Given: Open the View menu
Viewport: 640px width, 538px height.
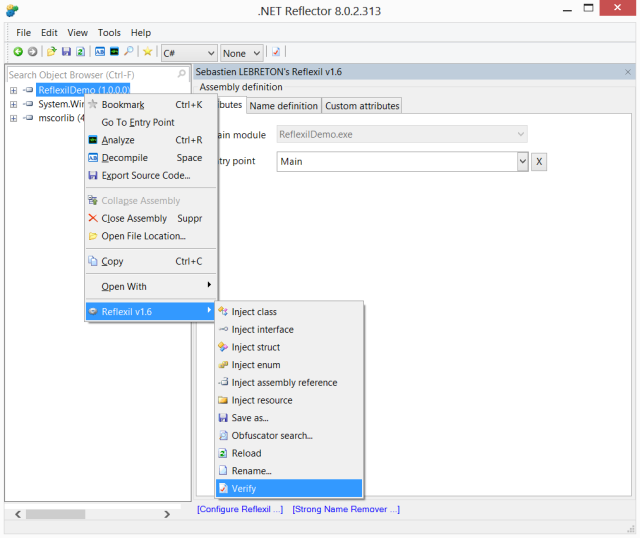Looking at the screenshot, I should 77,33.
